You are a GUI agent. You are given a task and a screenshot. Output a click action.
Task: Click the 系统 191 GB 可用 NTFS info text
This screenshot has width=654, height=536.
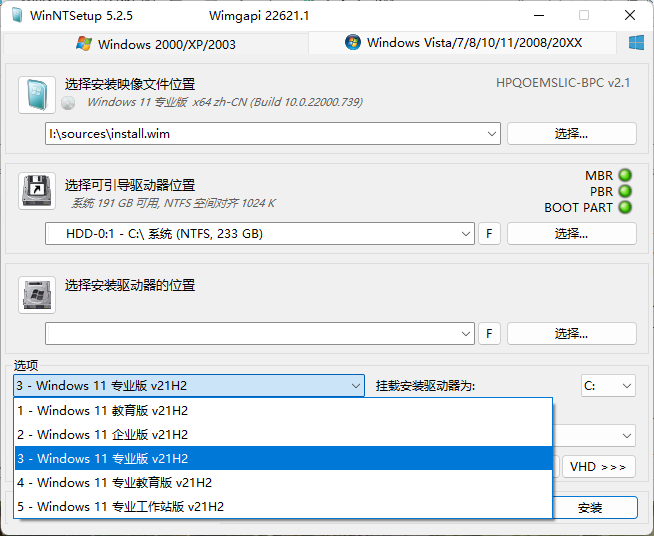point(173,203)
